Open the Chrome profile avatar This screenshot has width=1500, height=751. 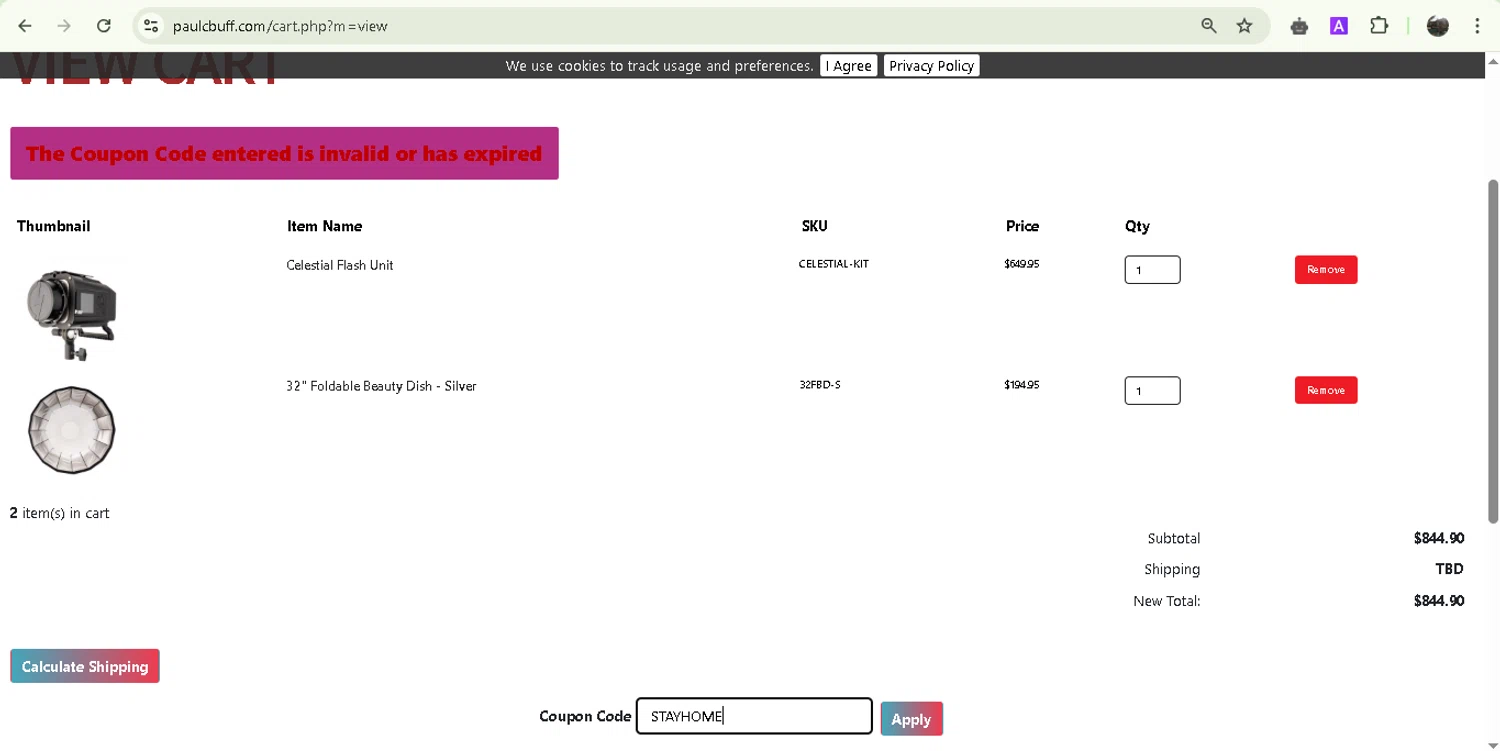[x=1438, y=26]
